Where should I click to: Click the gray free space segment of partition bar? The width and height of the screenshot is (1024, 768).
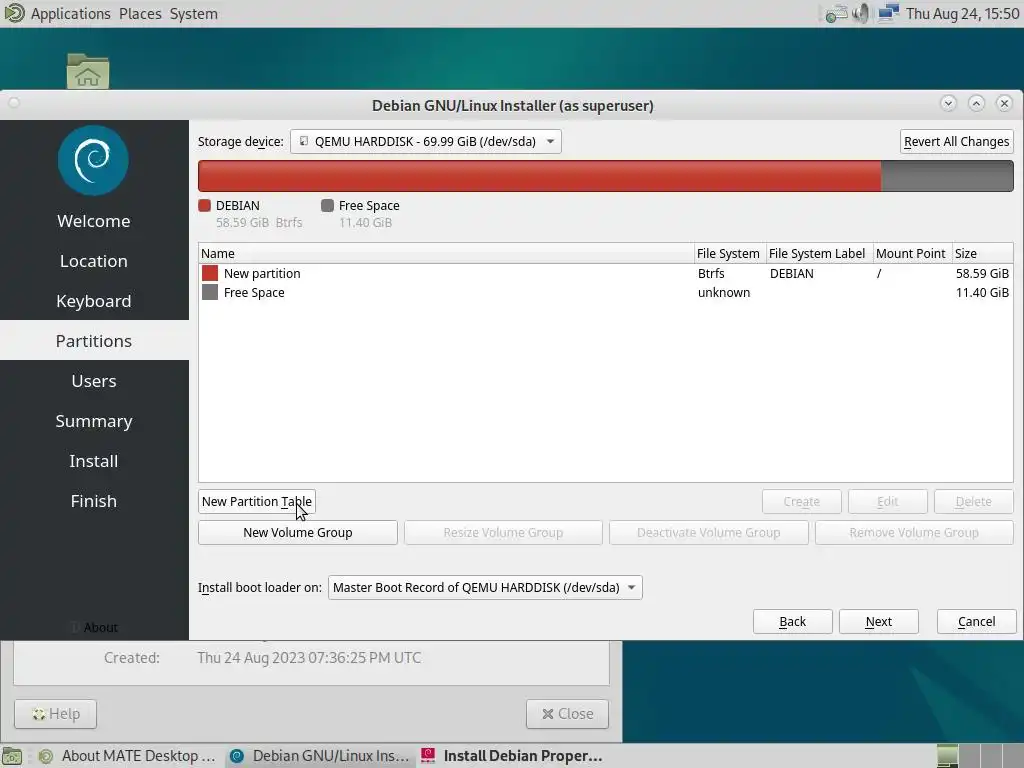pos(947,176)
